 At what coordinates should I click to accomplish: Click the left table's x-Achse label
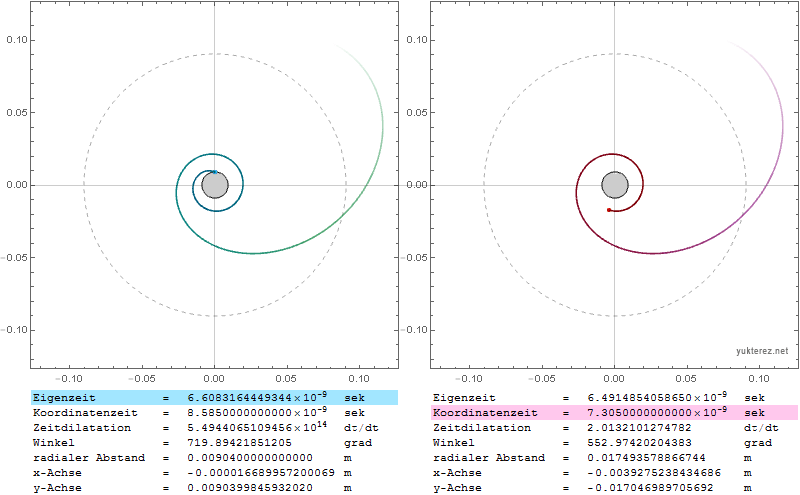point(61,472)
